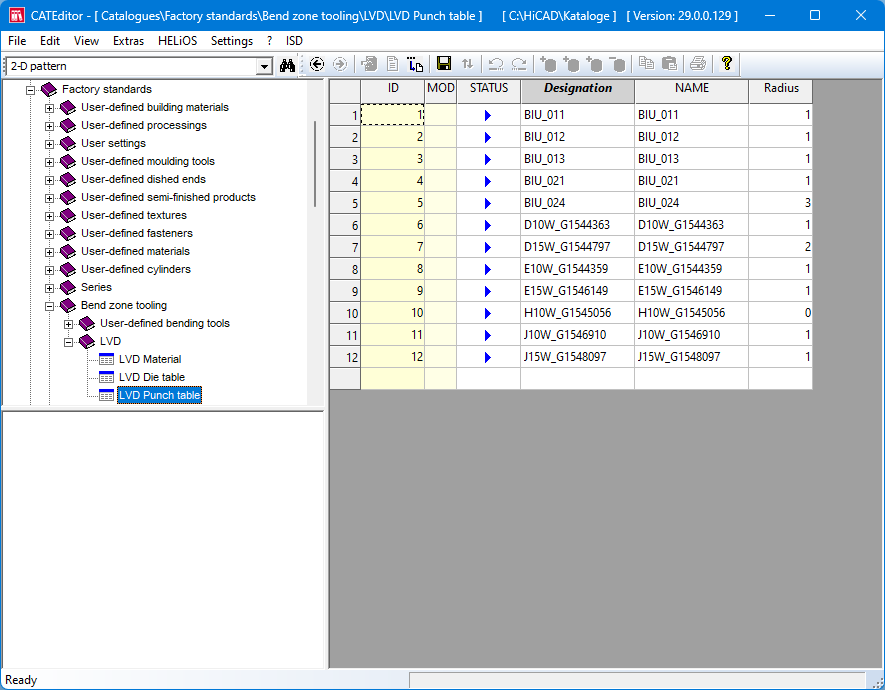Expand User-defined bending tools node
885x690 pixels.
tap(68, 324)
